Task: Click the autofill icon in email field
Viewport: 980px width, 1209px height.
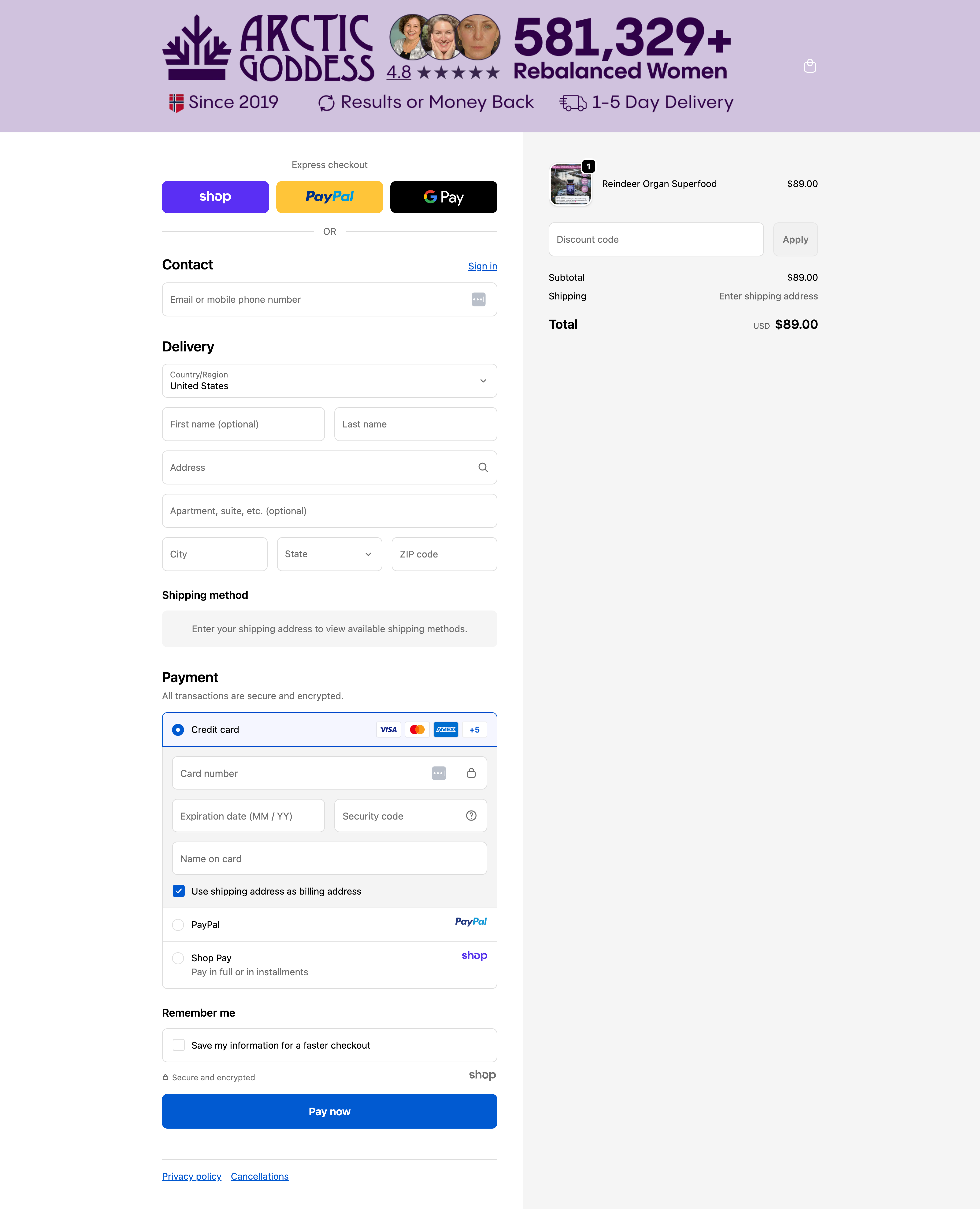Action: (478, 299)
